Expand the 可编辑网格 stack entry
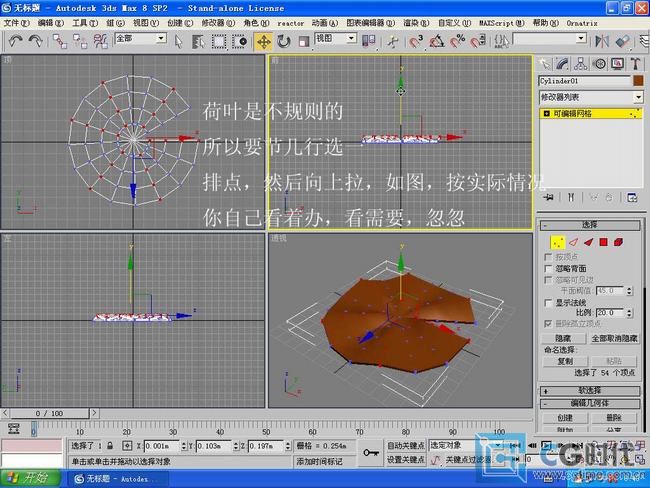 546,114
